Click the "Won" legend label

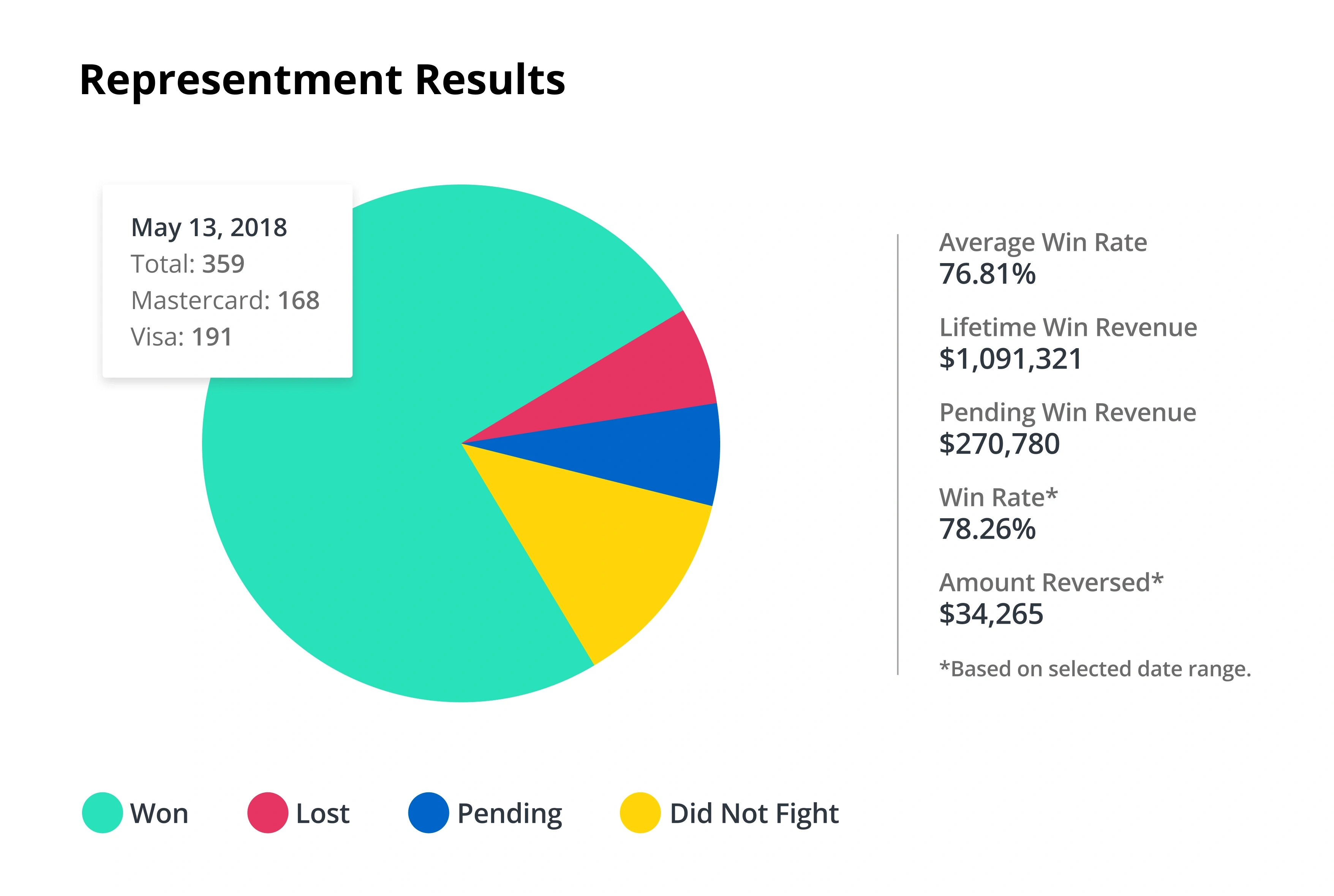(x=159, y=813)
